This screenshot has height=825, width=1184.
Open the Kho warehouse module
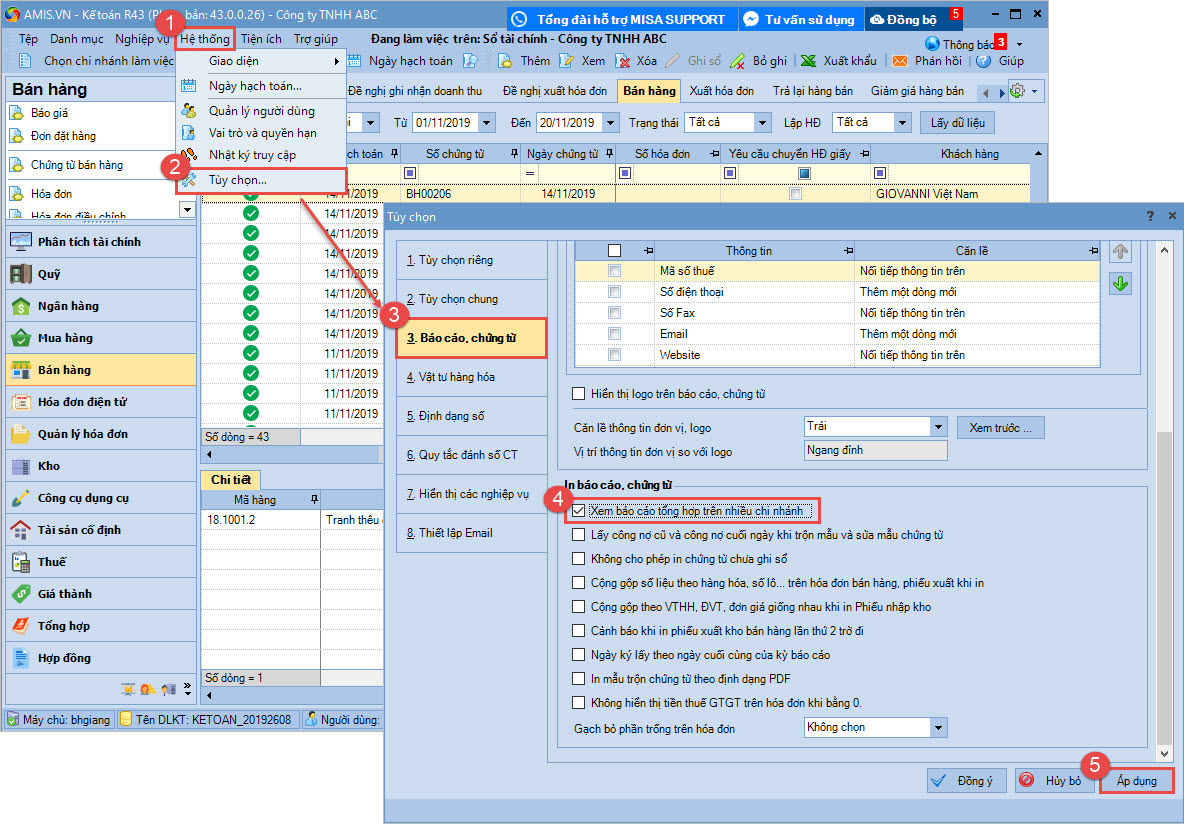pos(49,466)
